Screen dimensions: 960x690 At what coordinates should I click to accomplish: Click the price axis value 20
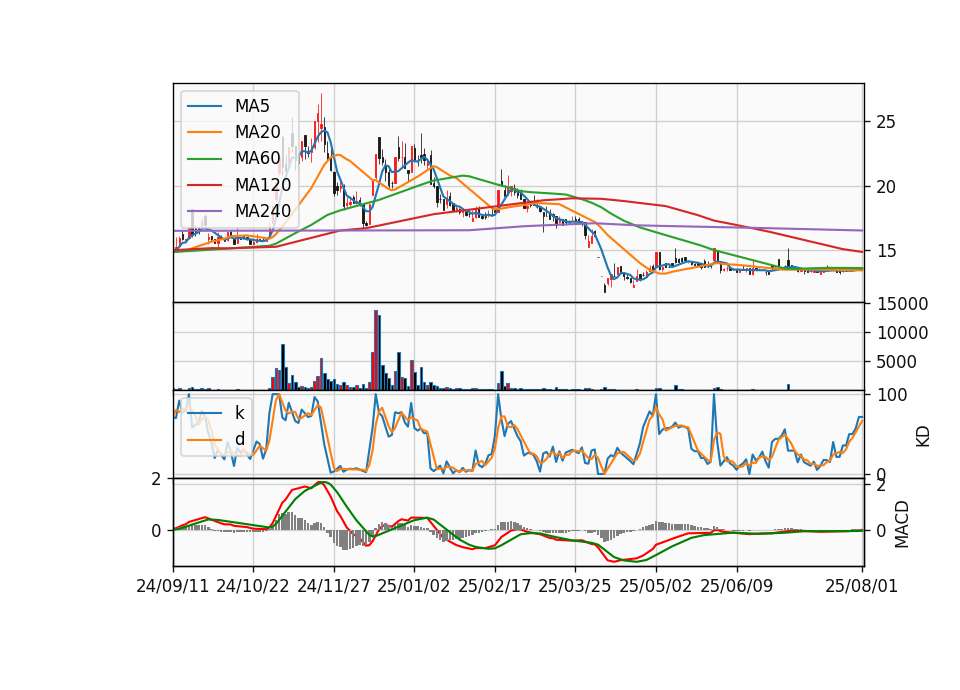tap(886, 187)
